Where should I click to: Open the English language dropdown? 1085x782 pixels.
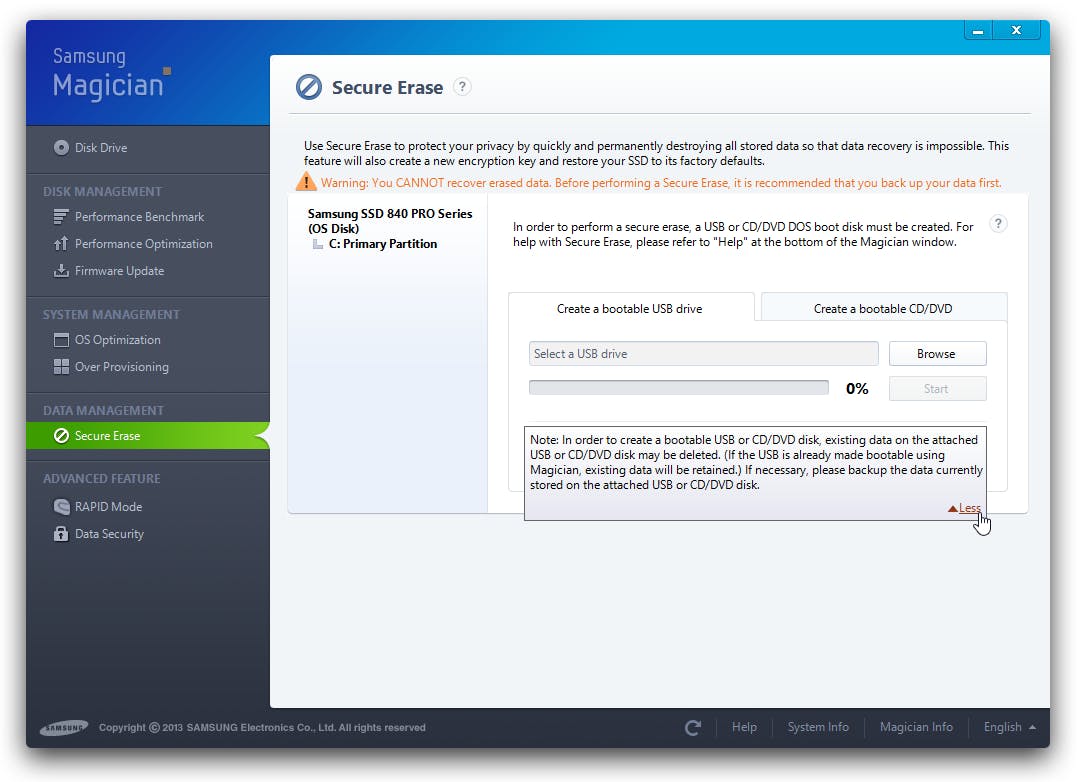pos(1007,727)
